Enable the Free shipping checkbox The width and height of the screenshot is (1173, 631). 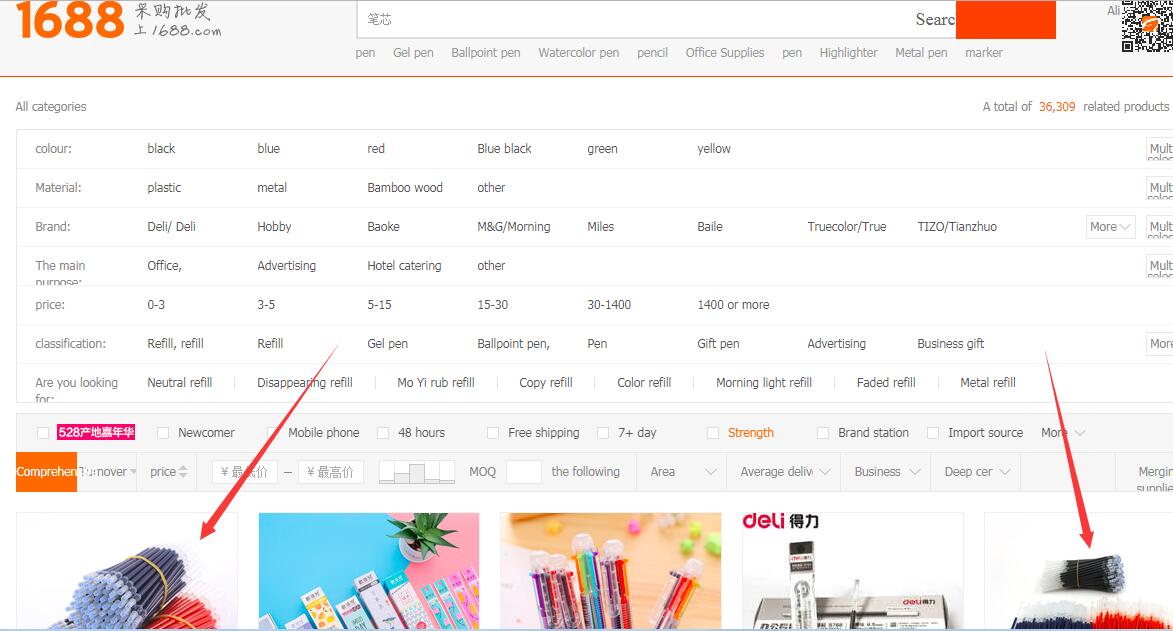(493, 433)
